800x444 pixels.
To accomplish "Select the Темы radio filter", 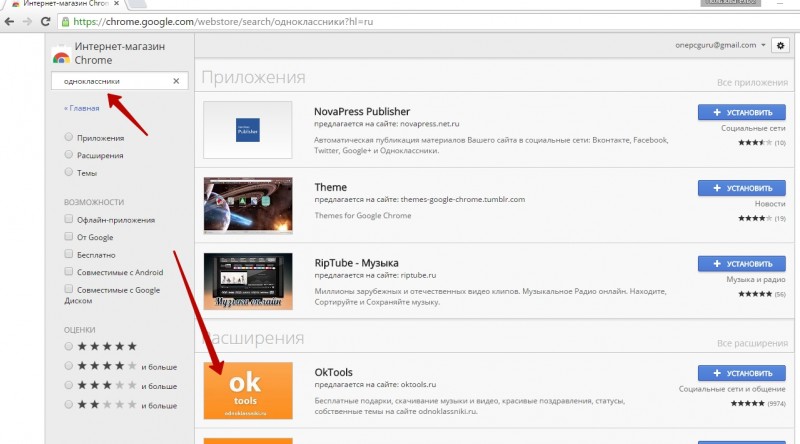I will click(x=68, y=171).
